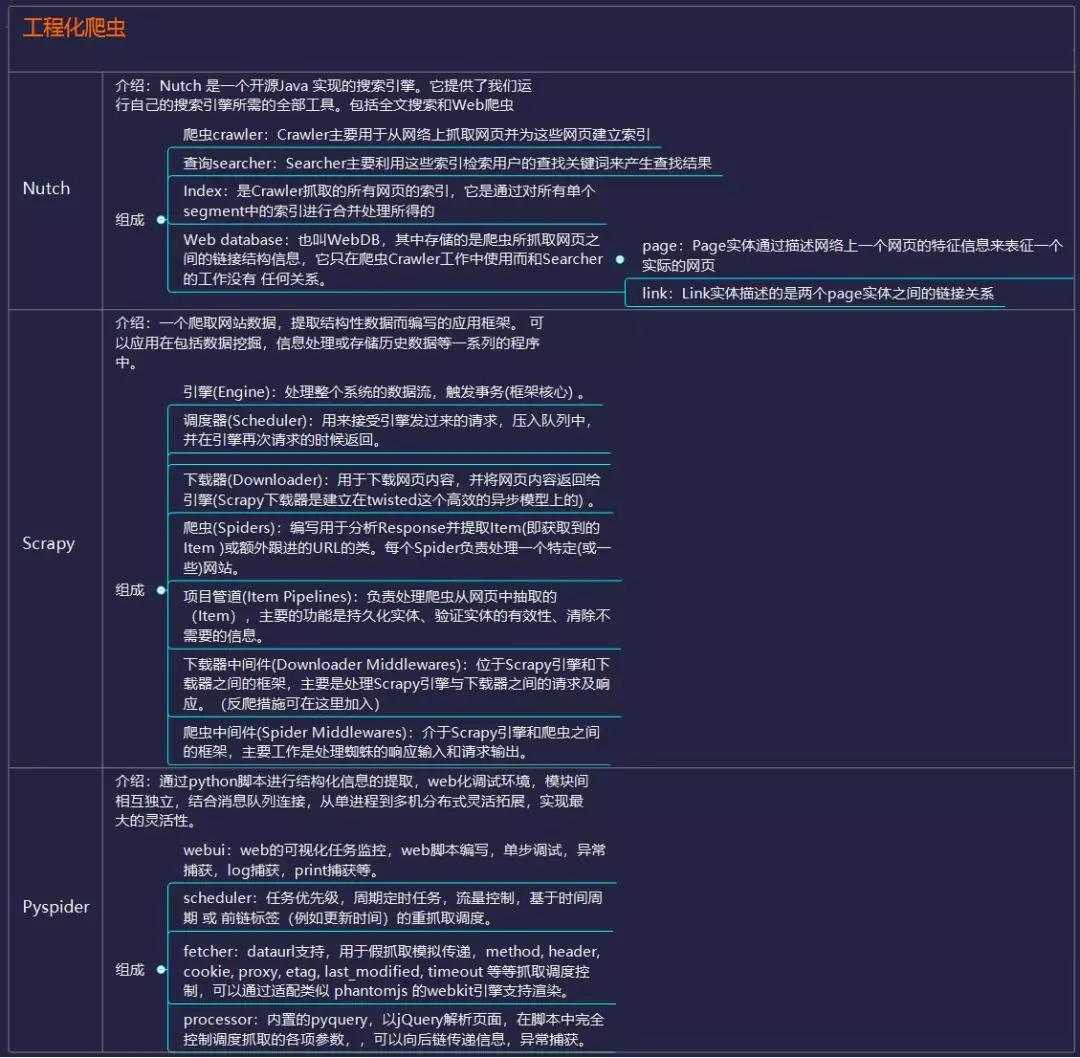Viewport: 1080px width, 1058px height.
Task: Click the page: Page实体 node
Action: pyautogui.click(x=853, y=256)
